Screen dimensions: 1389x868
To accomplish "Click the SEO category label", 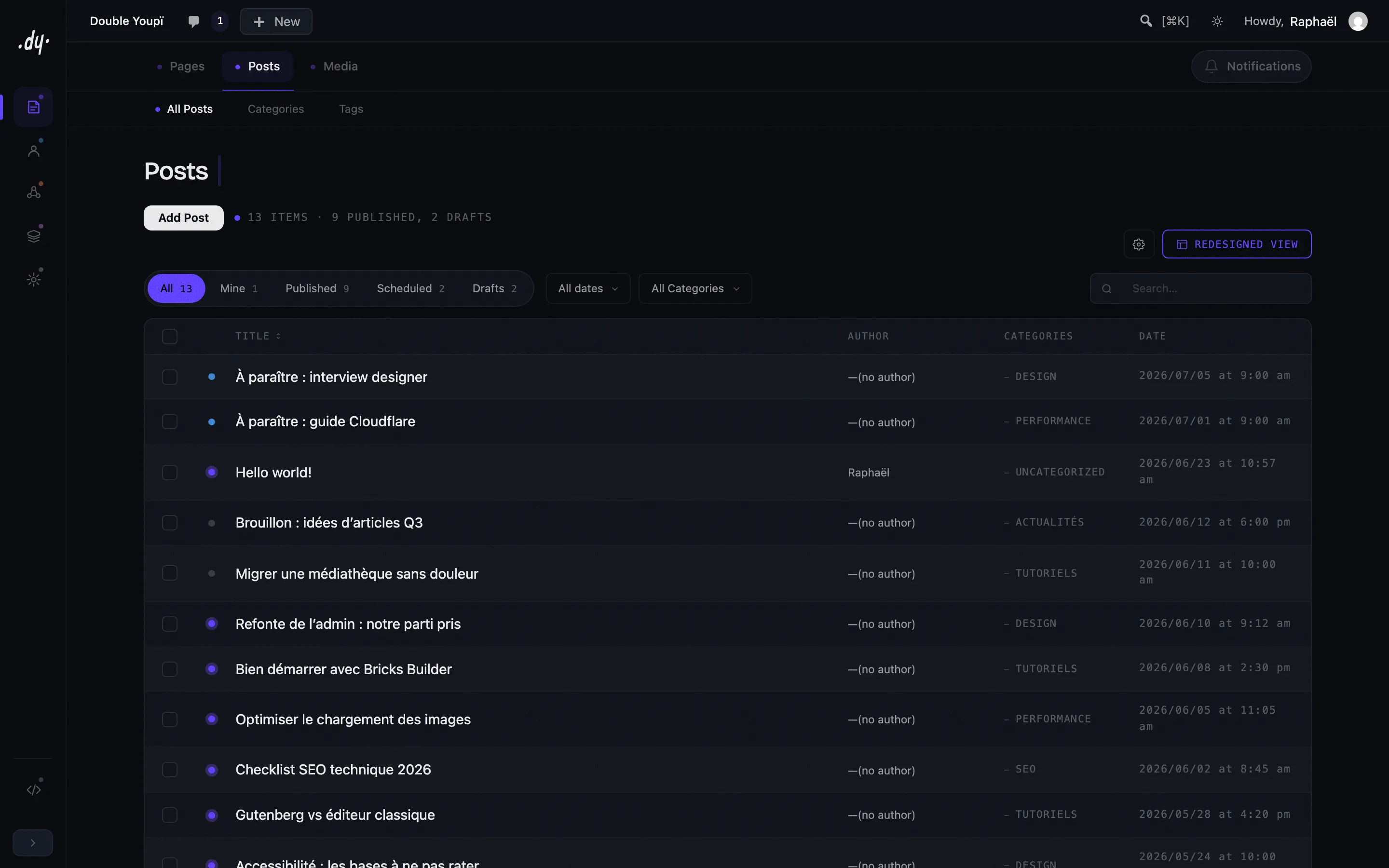I will (x=1026, y=769).
